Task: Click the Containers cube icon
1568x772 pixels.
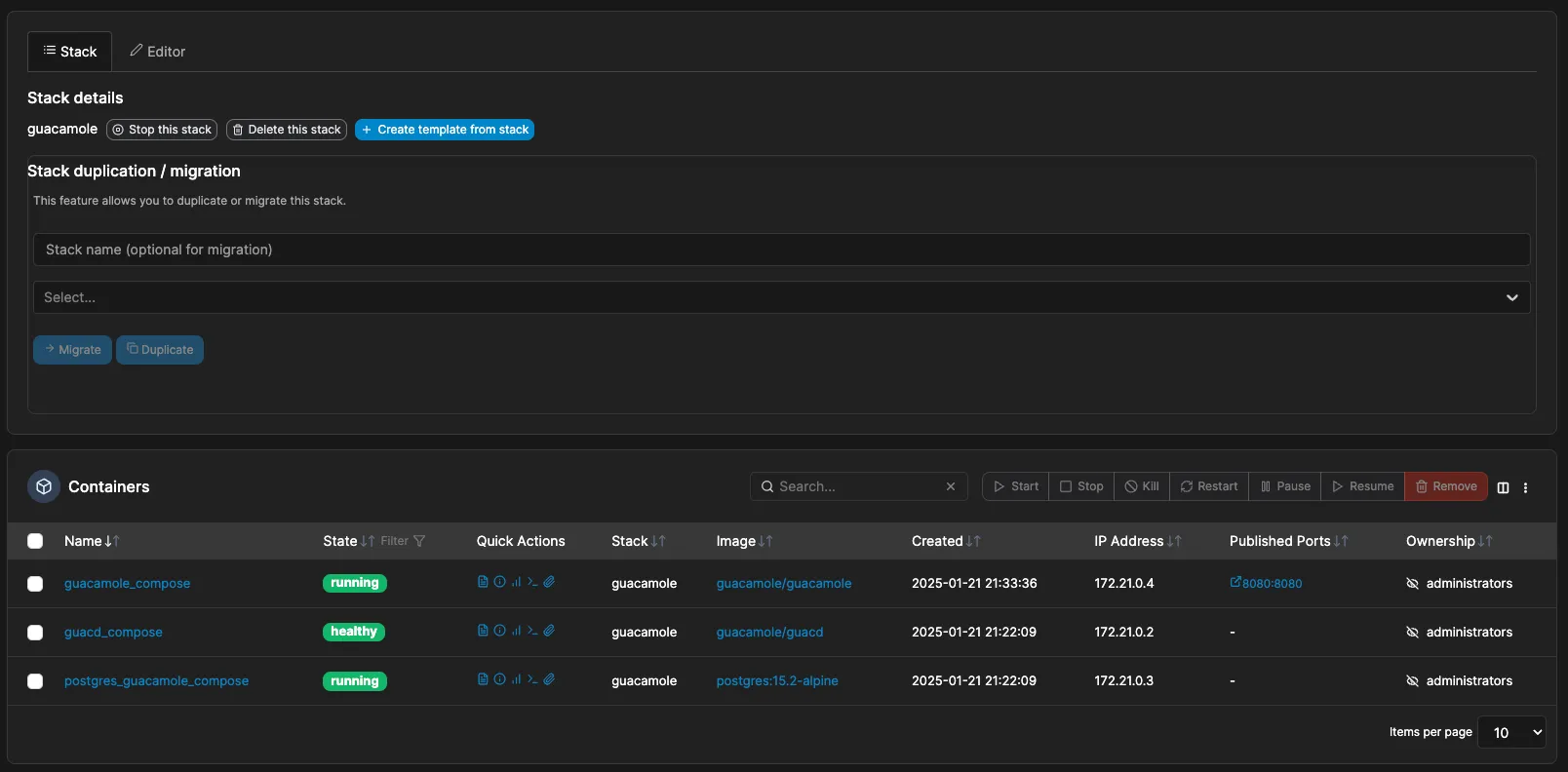Action: pyautogui.click(x=44, y=486)
